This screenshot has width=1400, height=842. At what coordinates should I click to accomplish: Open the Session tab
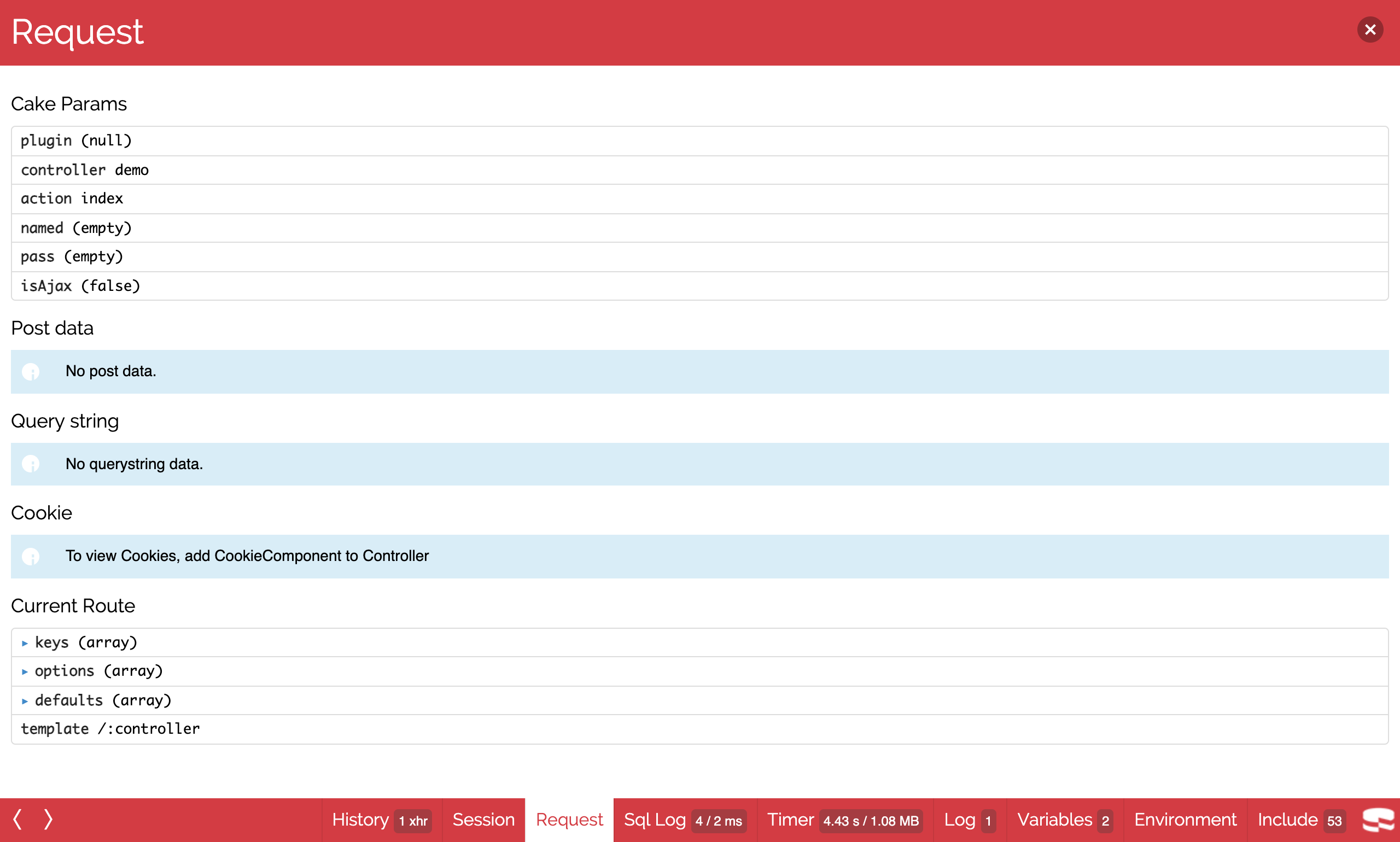coord(483,820)
